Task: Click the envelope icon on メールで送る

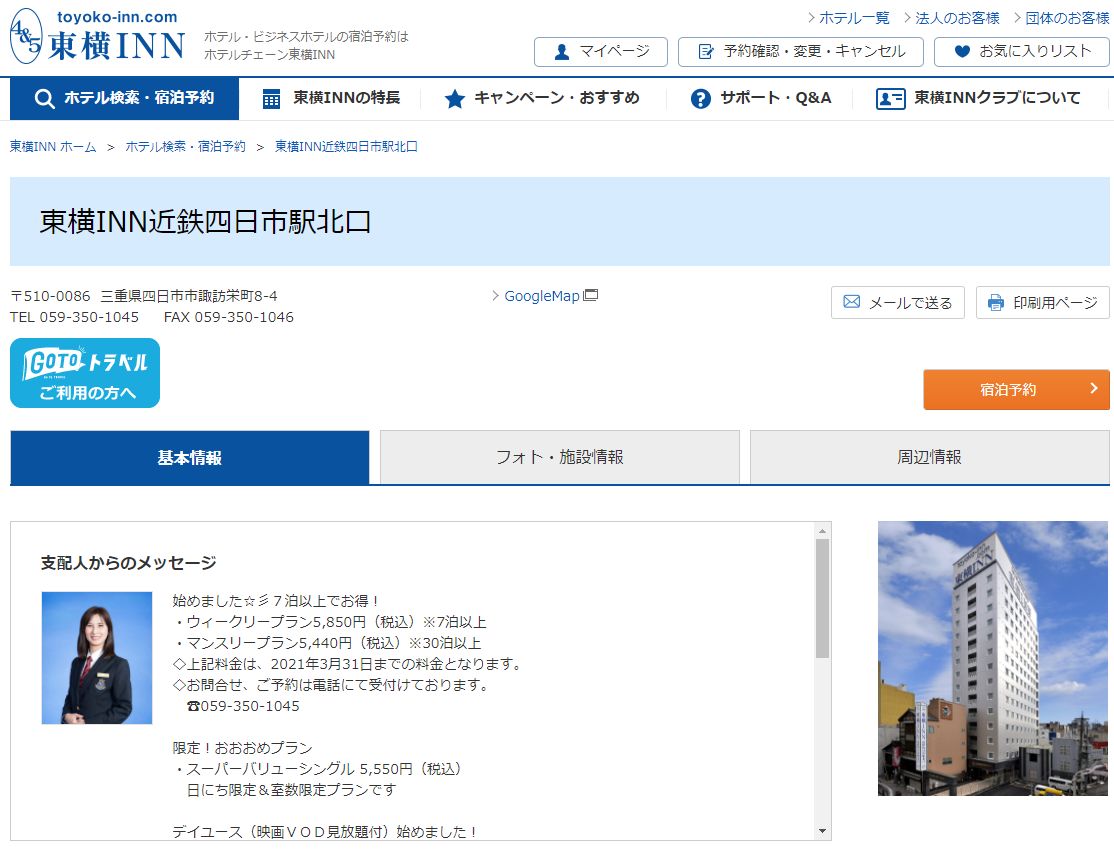Action: [851, 302]
